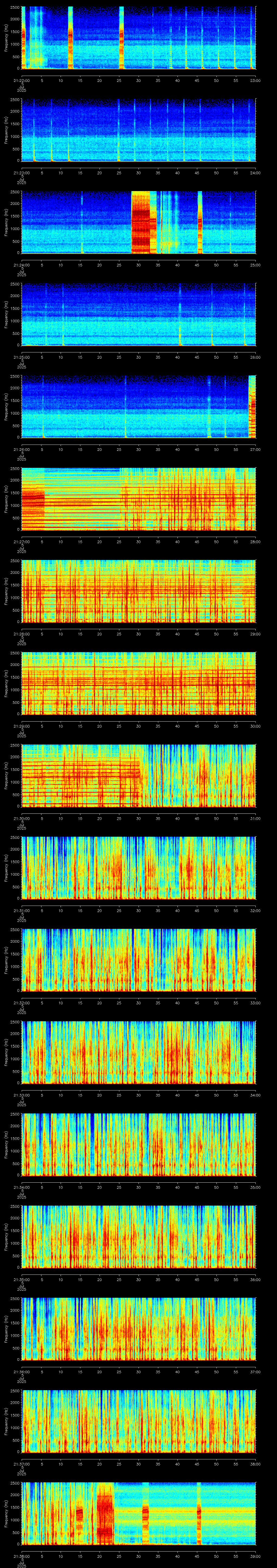Select the spectrogram panel starting at 21:33:00

pos(138,1052)
